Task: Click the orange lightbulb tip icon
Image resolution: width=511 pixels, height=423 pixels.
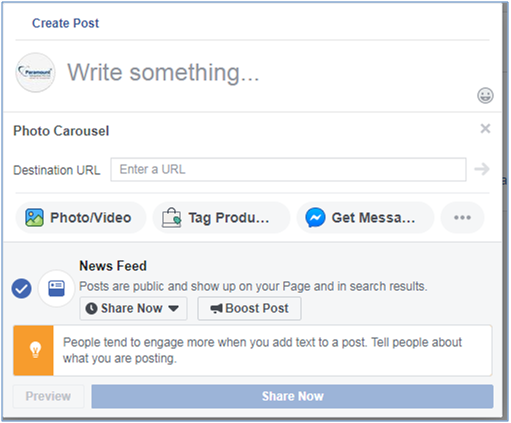Action: click(x=34, y=351)
